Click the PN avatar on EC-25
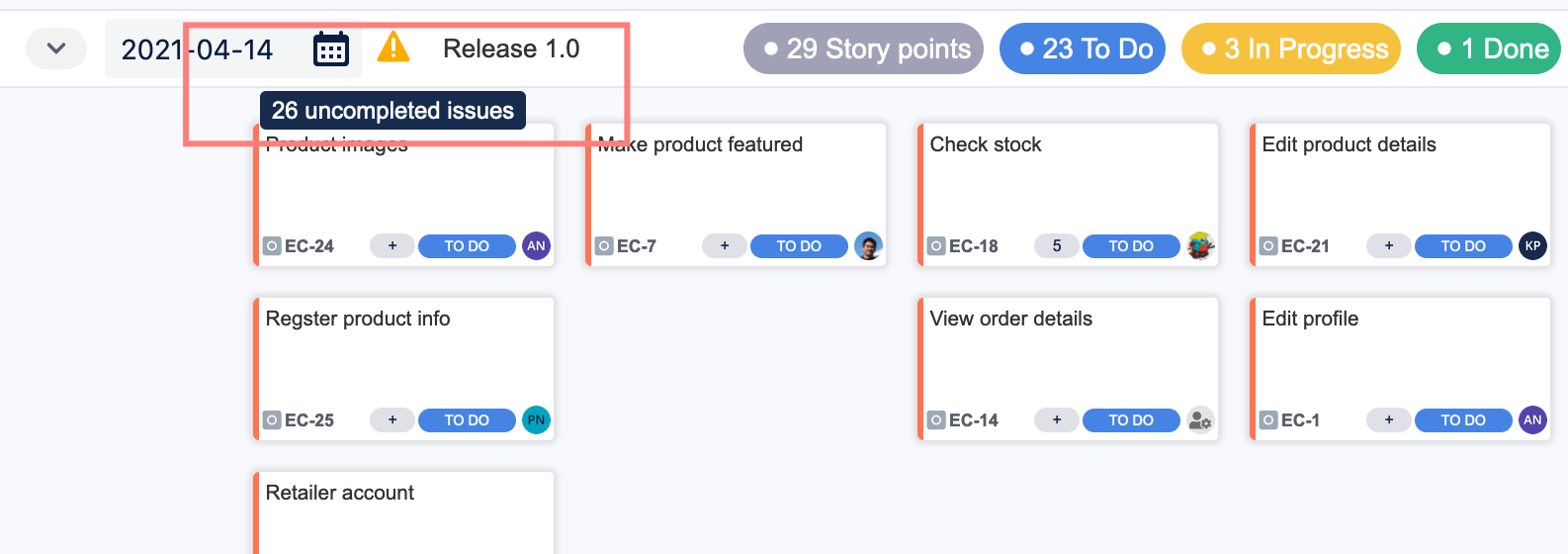Image resolution: width=1568 pixels, height=554 pixels. click(536, 420)
